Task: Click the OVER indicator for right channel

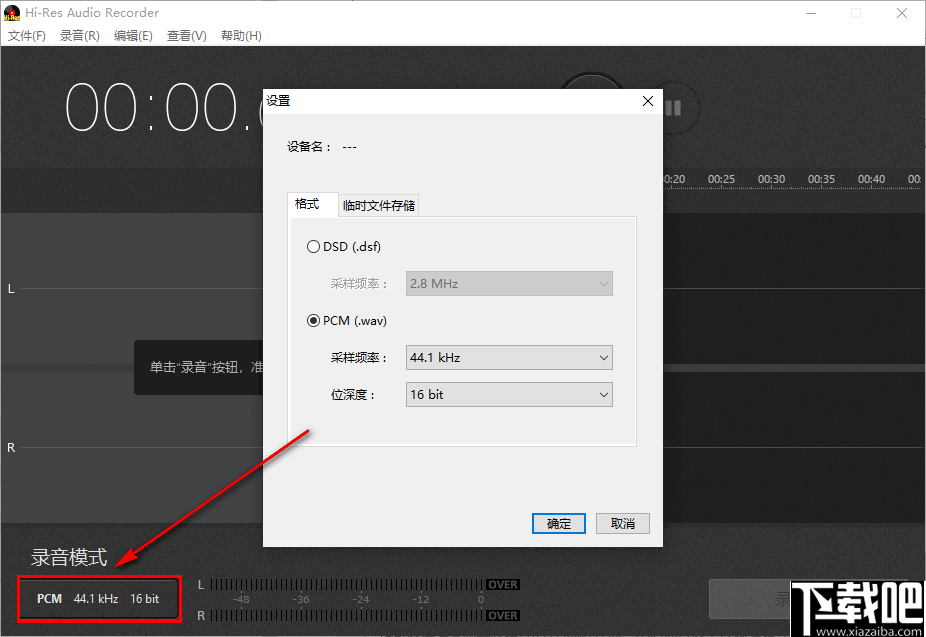Action: 502,616
